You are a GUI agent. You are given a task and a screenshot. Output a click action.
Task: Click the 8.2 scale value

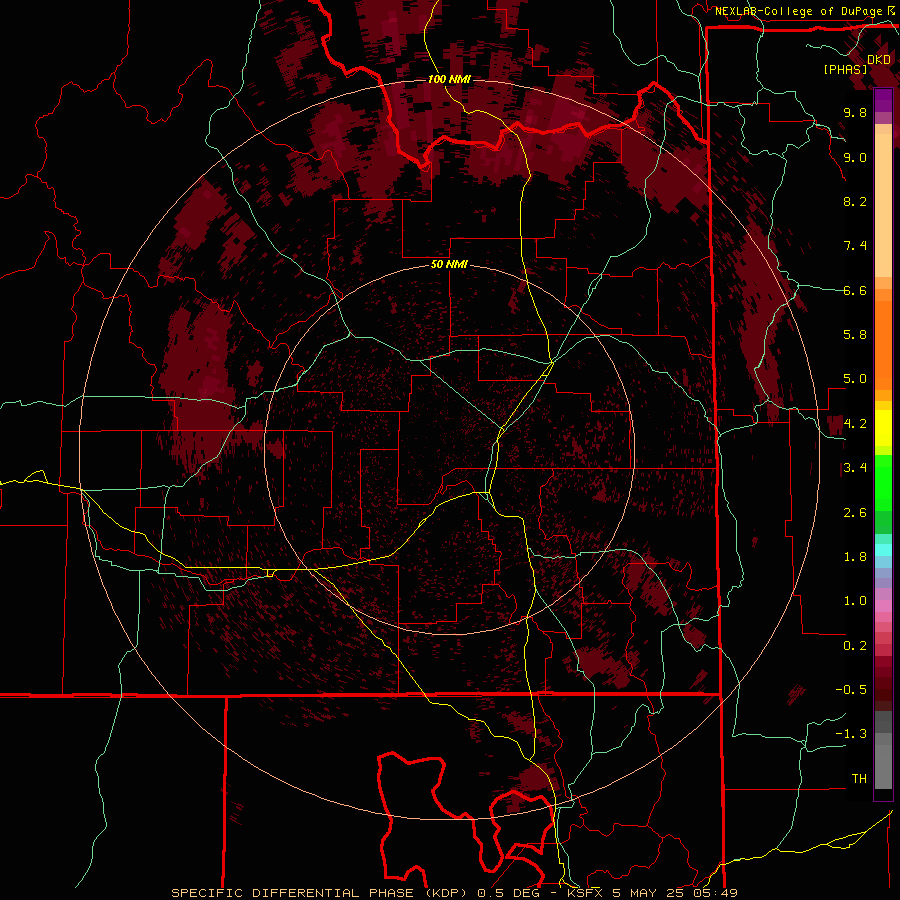(855, 201)
